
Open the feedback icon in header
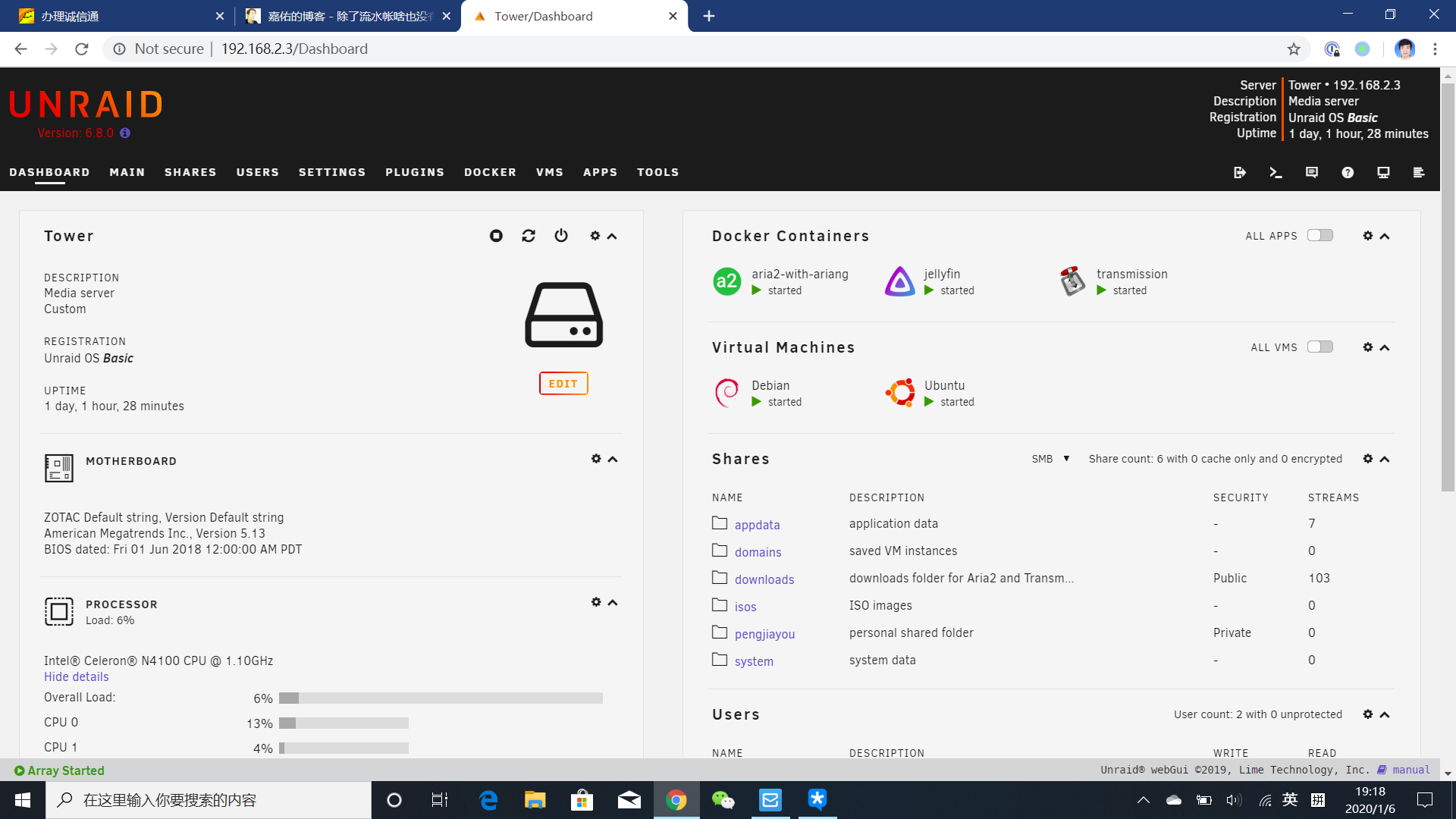tap(1312, 173)
